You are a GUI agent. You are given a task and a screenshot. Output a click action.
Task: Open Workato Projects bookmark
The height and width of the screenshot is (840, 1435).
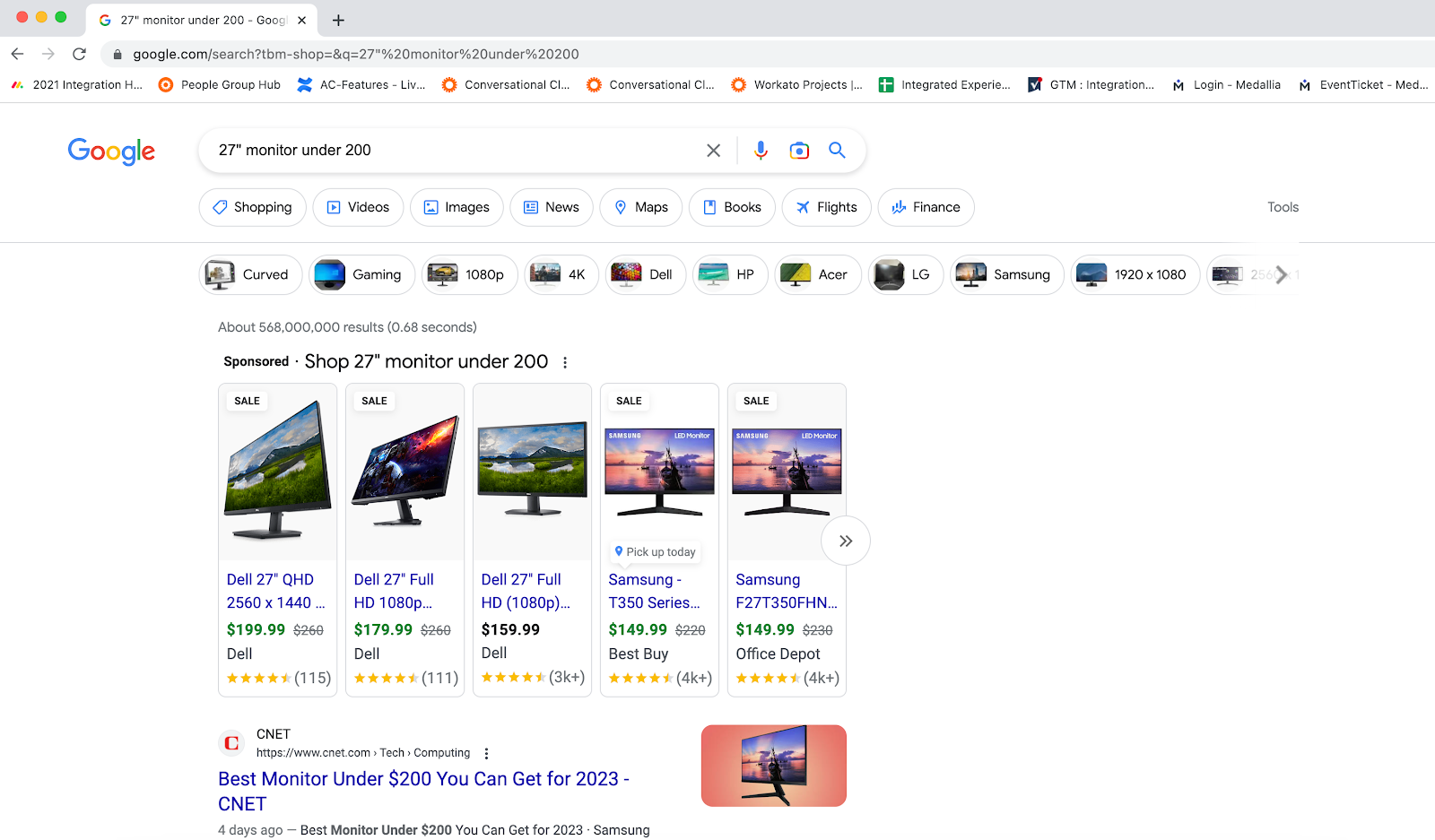coord(796,84)
